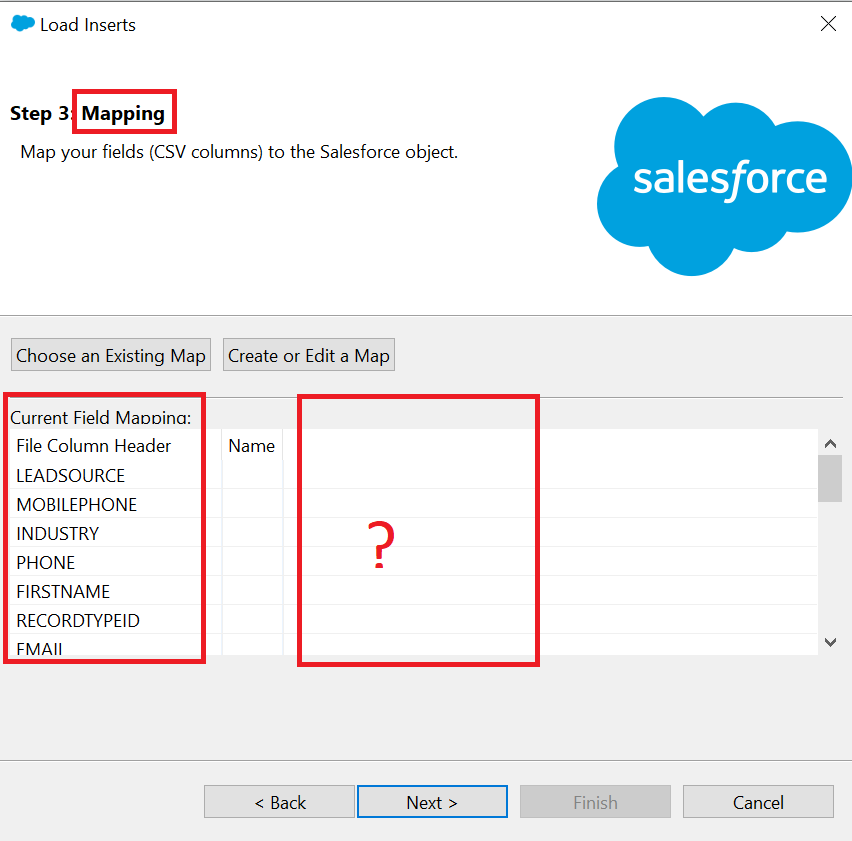The width and height of the screenshot is (852, 841).
Task: Select the MOBILEPHONE row
Action: pos(414,504)
